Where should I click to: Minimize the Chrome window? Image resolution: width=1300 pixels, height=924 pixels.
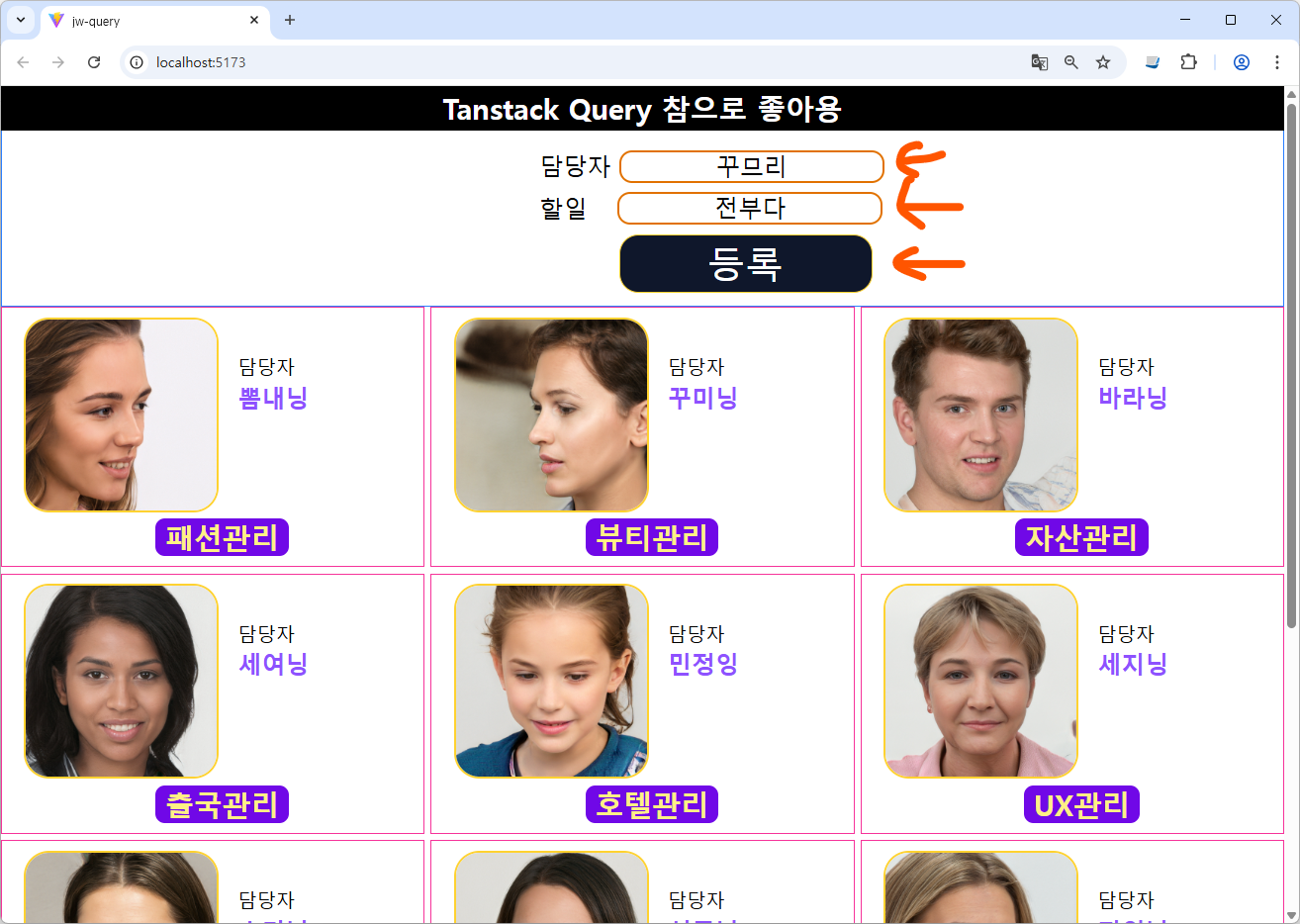click(1185, 20)
